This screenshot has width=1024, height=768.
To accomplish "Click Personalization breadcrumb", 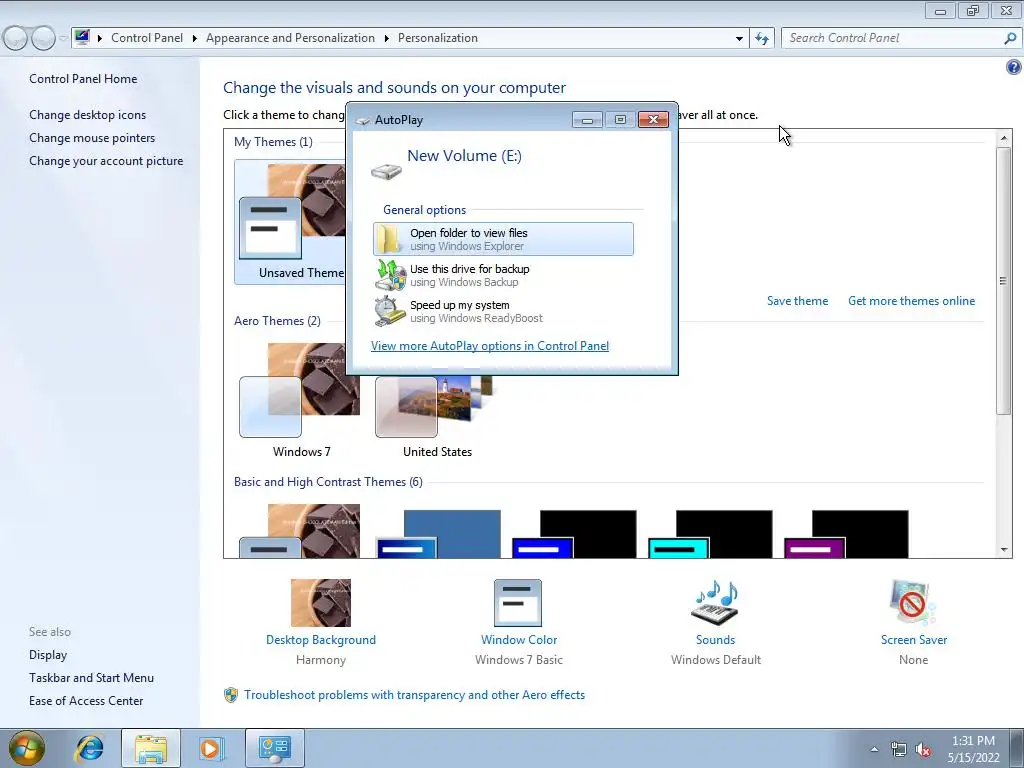I will pyautogui.click(x=438, y=38).
